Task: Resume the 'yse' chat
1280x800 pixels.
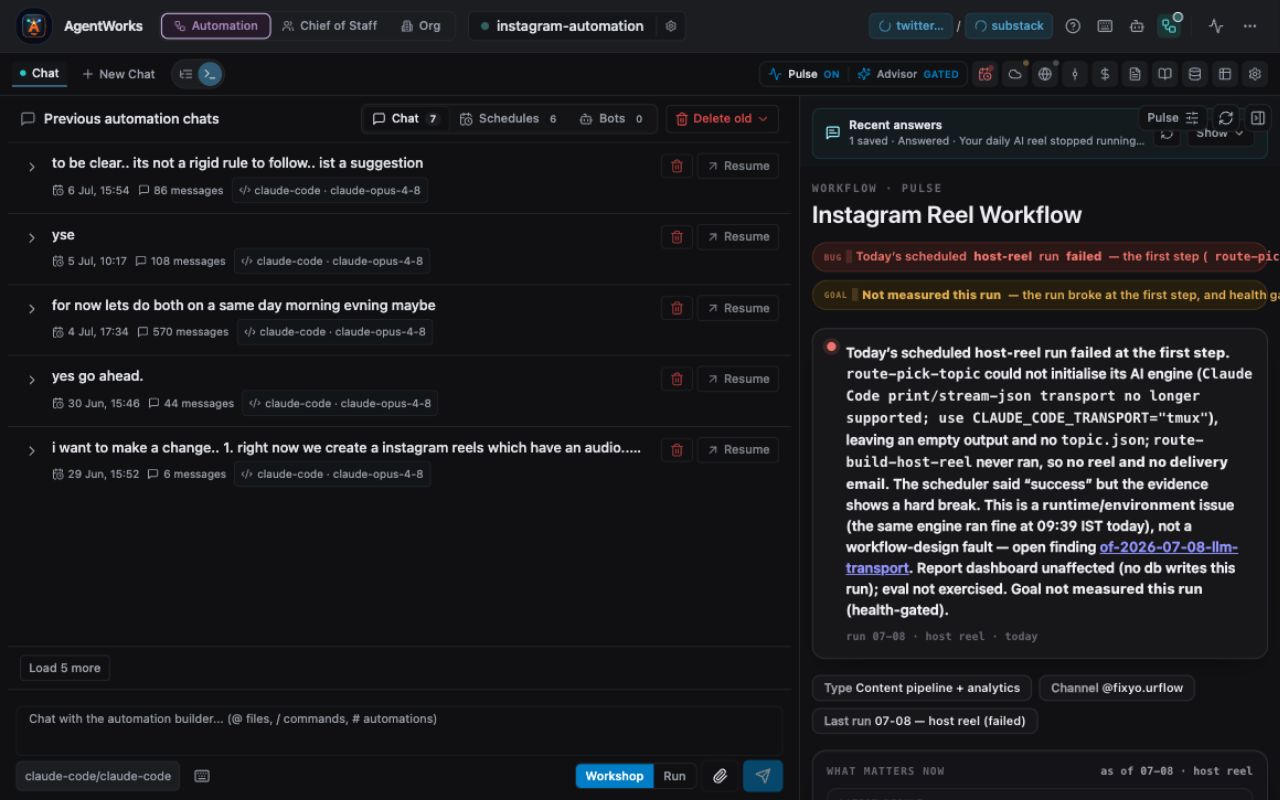Action: click(737, 237)
